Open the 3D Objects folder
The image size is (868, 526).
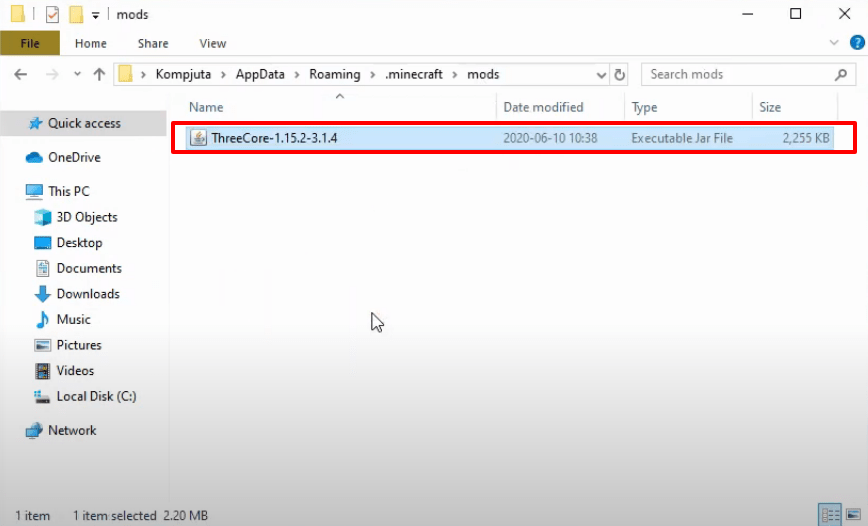[x=87, y=217]
